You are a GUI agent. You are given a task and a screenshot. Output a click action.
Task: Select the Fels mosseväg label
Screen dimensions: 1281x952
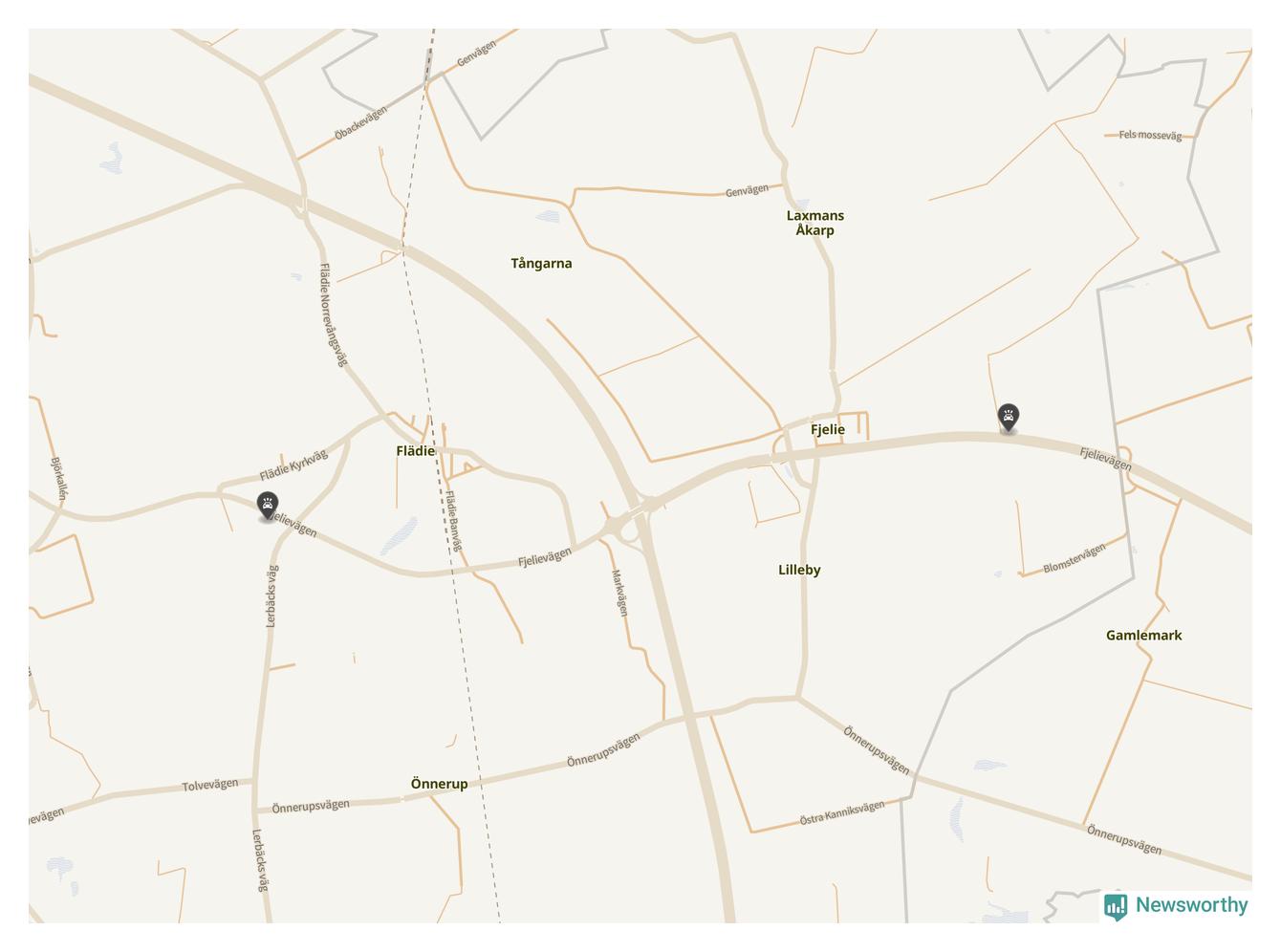coord(1150,135)
